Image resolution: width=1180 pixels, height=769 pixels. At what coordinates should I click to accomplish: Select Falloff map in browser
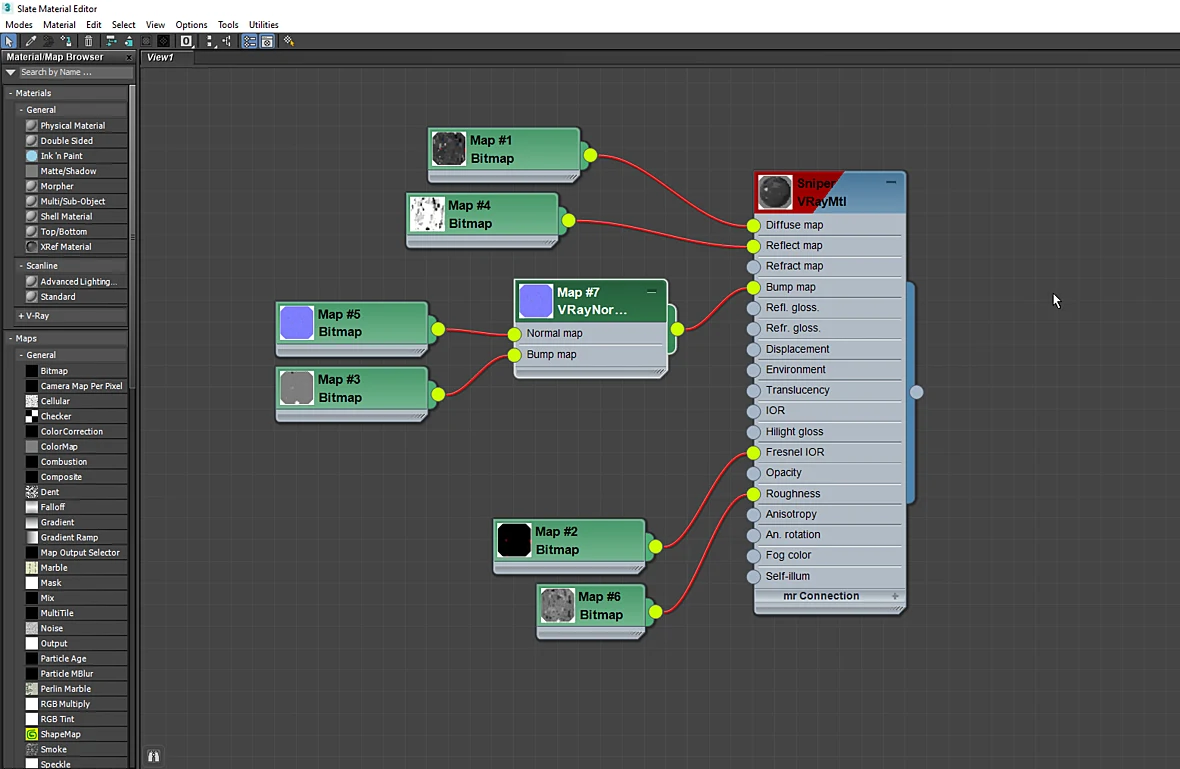pyautogui.click(x=53, y=507)
